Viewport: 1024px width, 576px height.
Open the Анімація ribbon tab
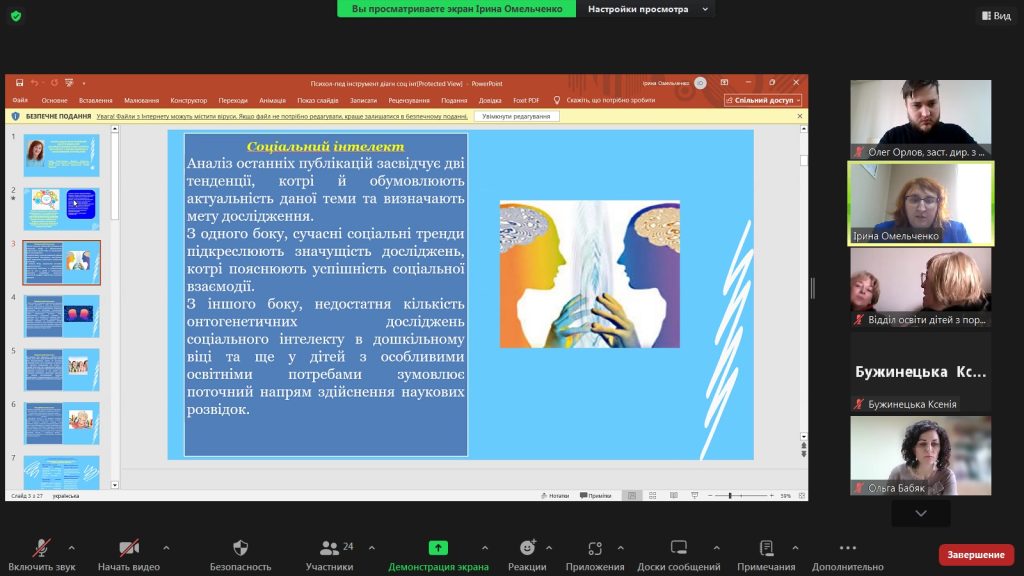pyautogui.click(x=272, y=100)
